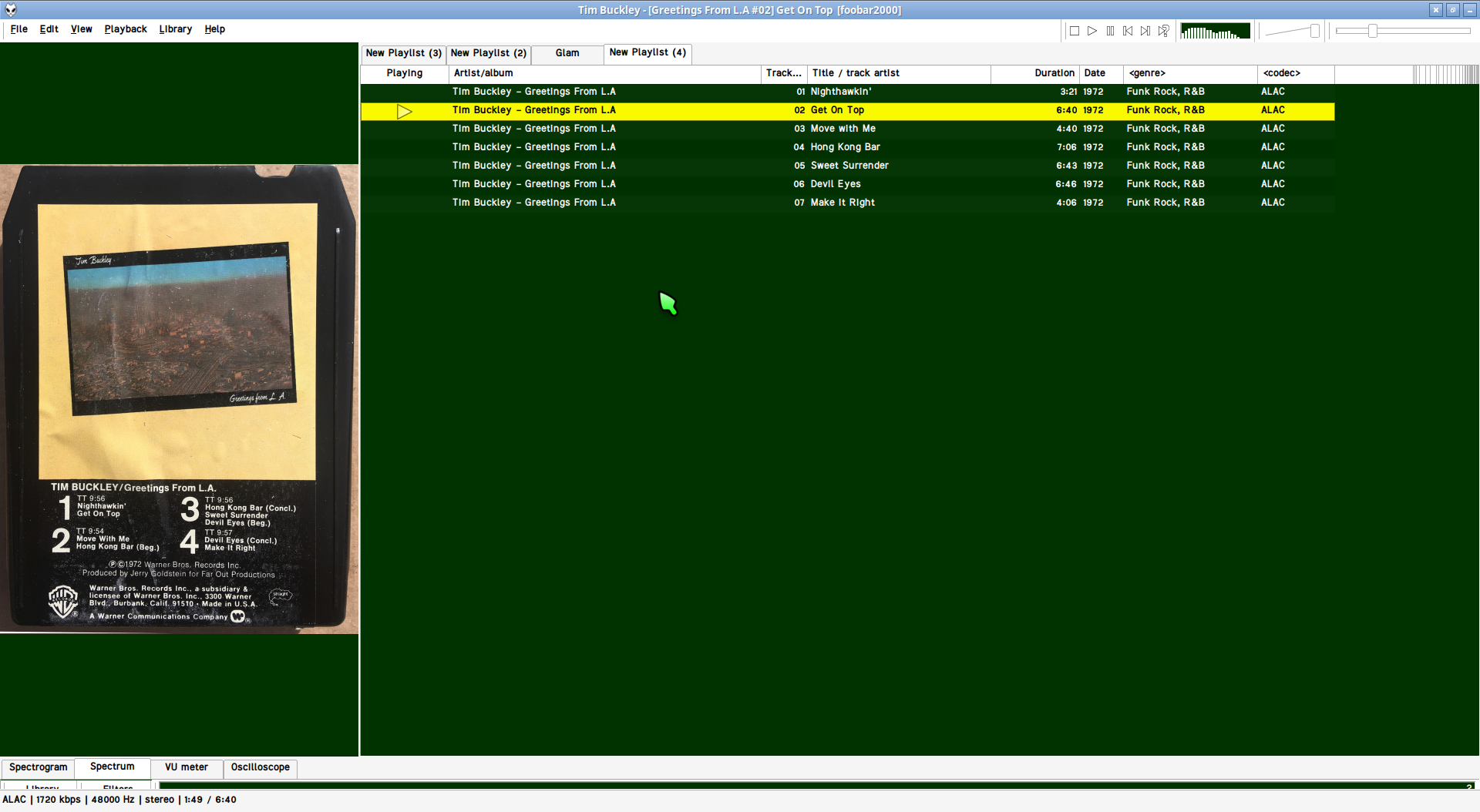1480x812 pixels.
Task: Pause playback with the Pause icon
Action: tap(1110, 31)
